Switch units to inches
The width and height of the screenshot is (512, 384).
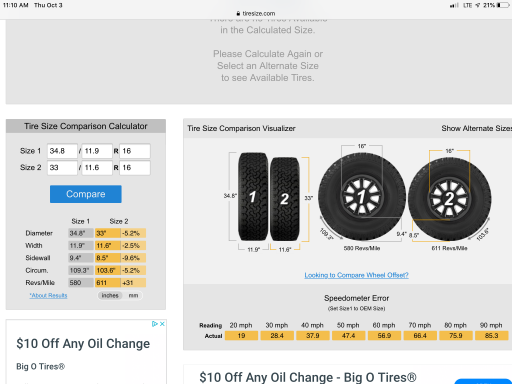110,295
